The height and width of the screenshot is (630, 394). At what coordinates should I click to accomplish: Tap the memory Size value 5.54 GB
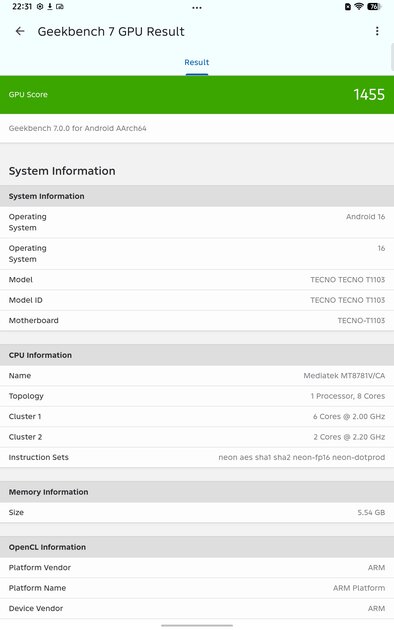point(371,513)
